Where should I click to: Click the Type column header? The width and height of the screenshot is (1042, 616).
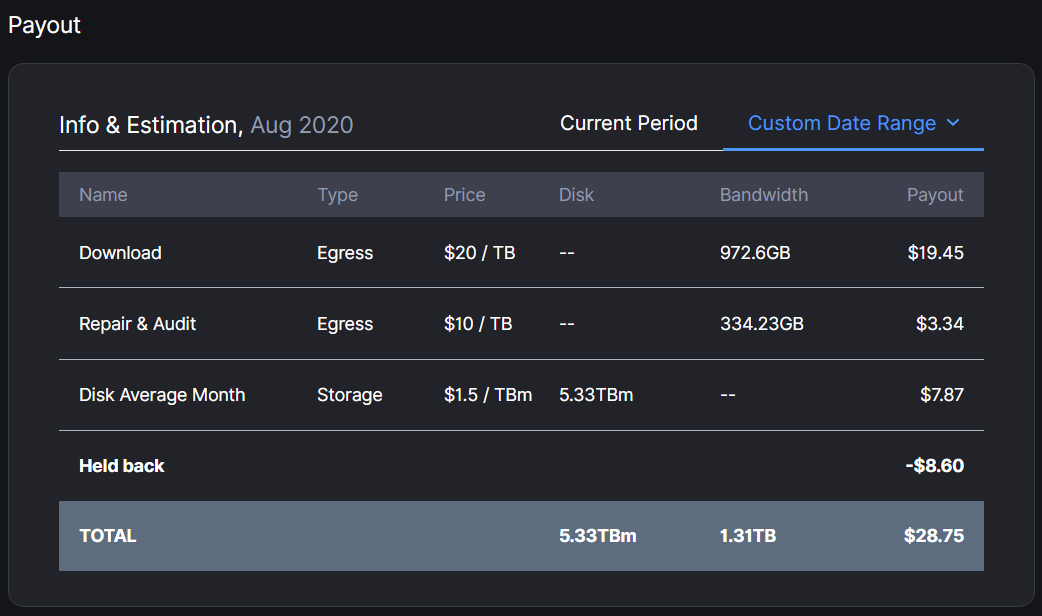coord(337,195)
